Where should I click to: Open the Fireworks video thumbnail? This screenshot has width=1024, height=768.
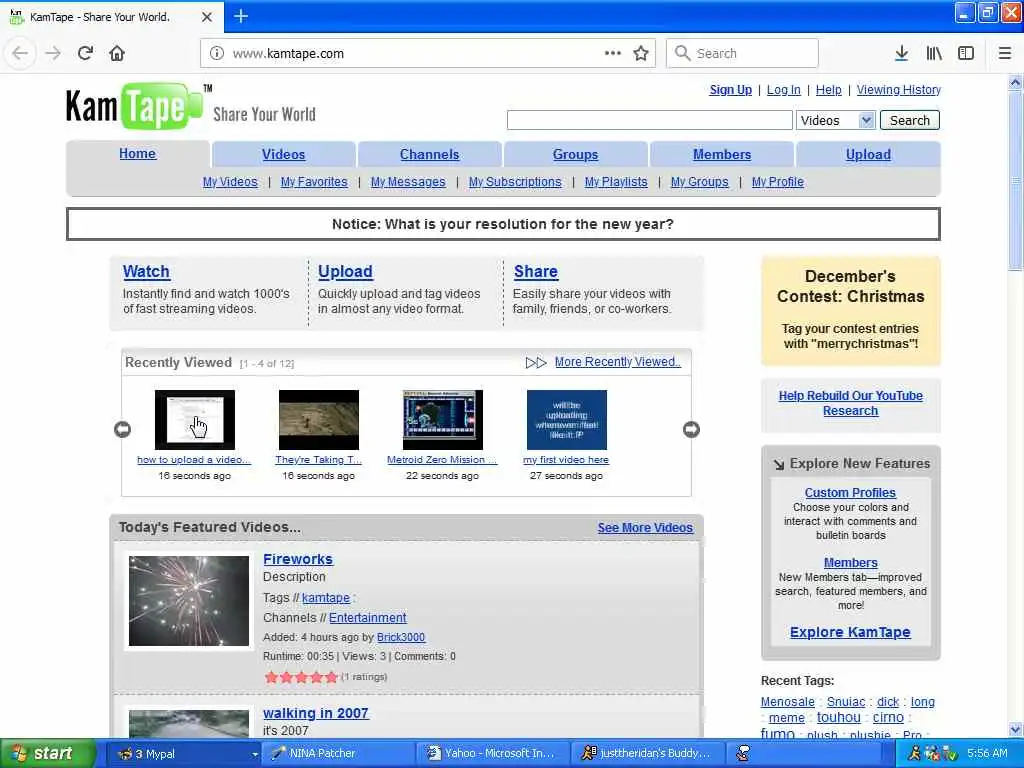189,601
